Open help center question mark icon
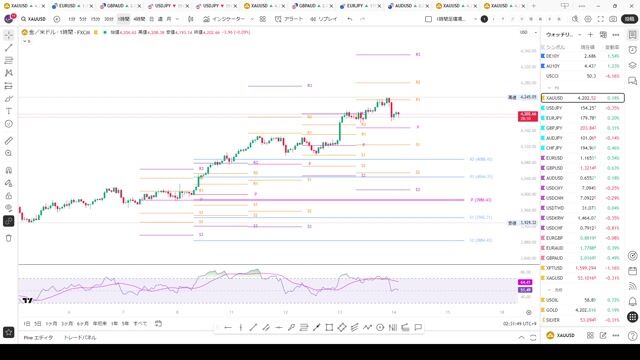 point(632,336)
